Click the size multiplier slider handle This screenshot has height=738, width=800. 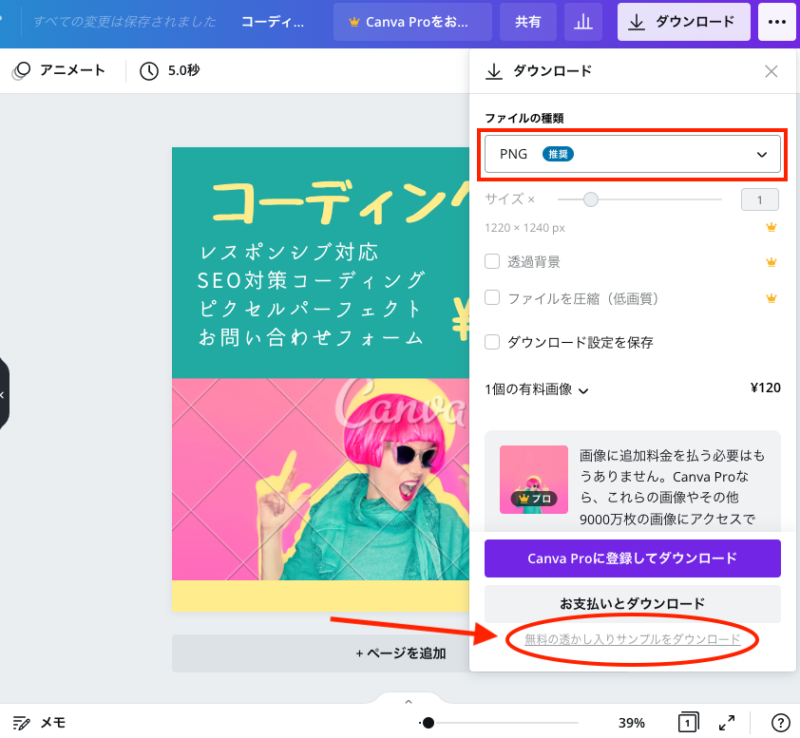590,200
